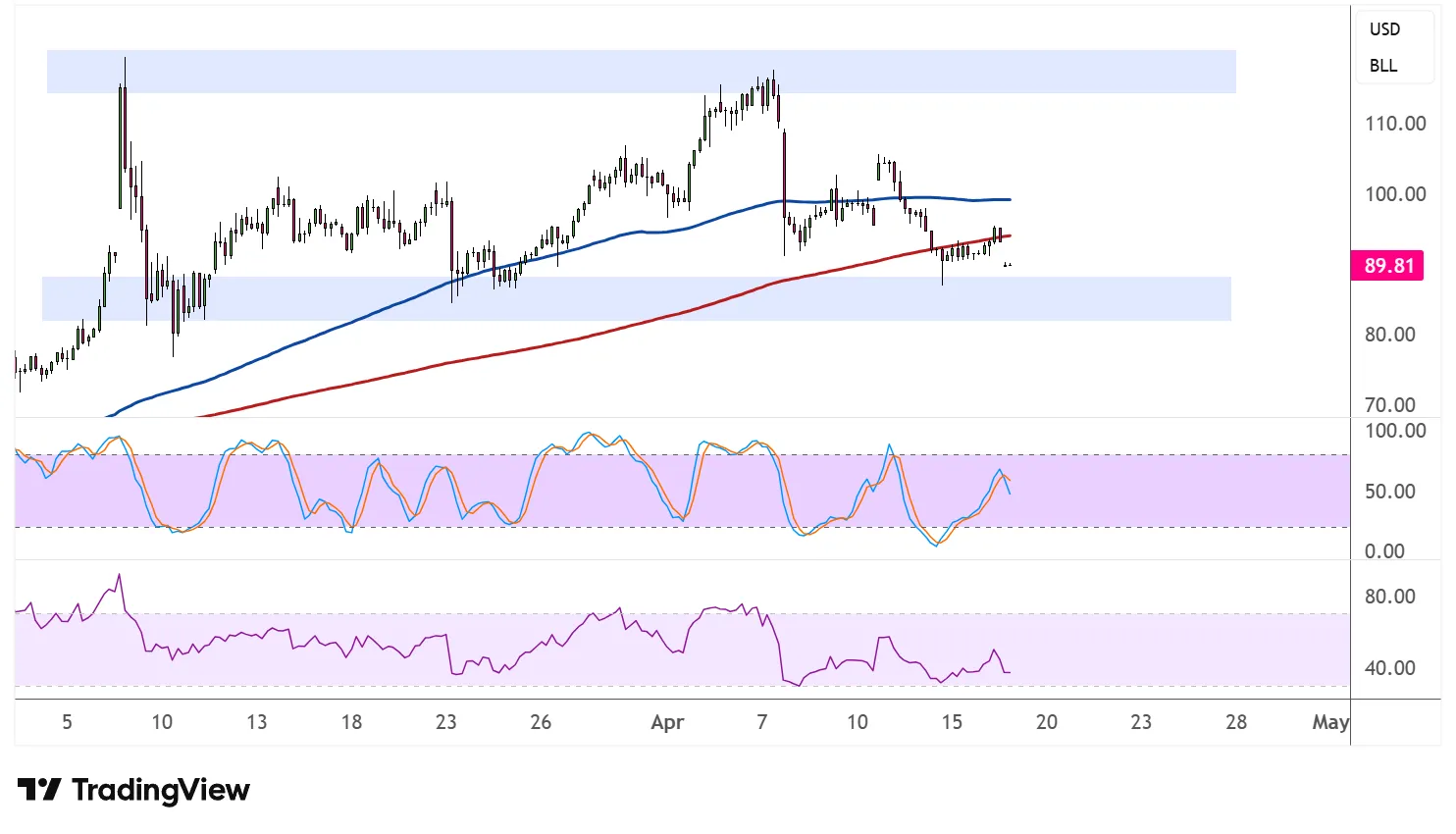Click date 5 on the time axis
Screen dimensions: 1456x834
67,723
